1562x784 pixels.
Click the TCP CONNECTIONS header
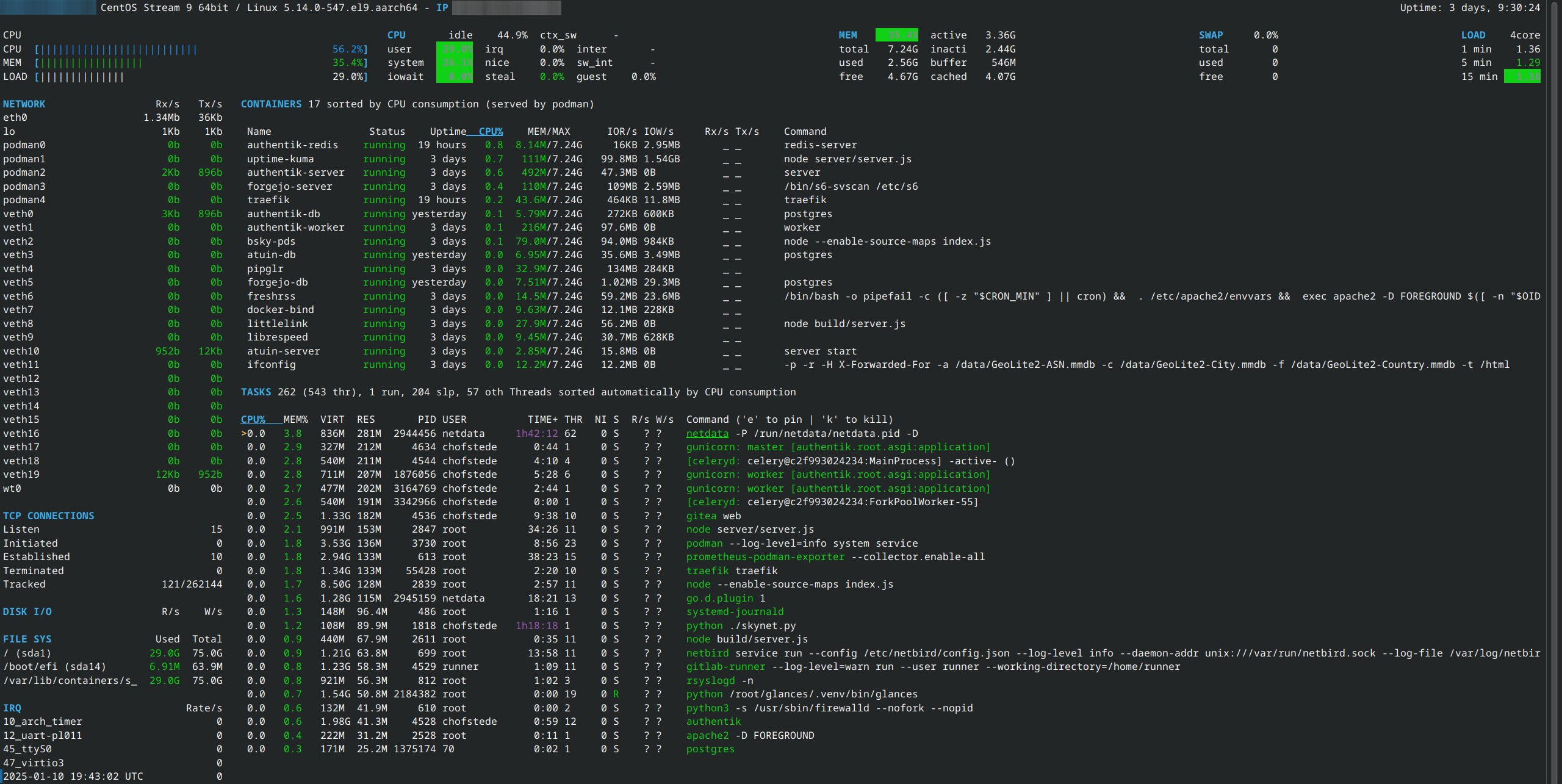coord(48,516)
